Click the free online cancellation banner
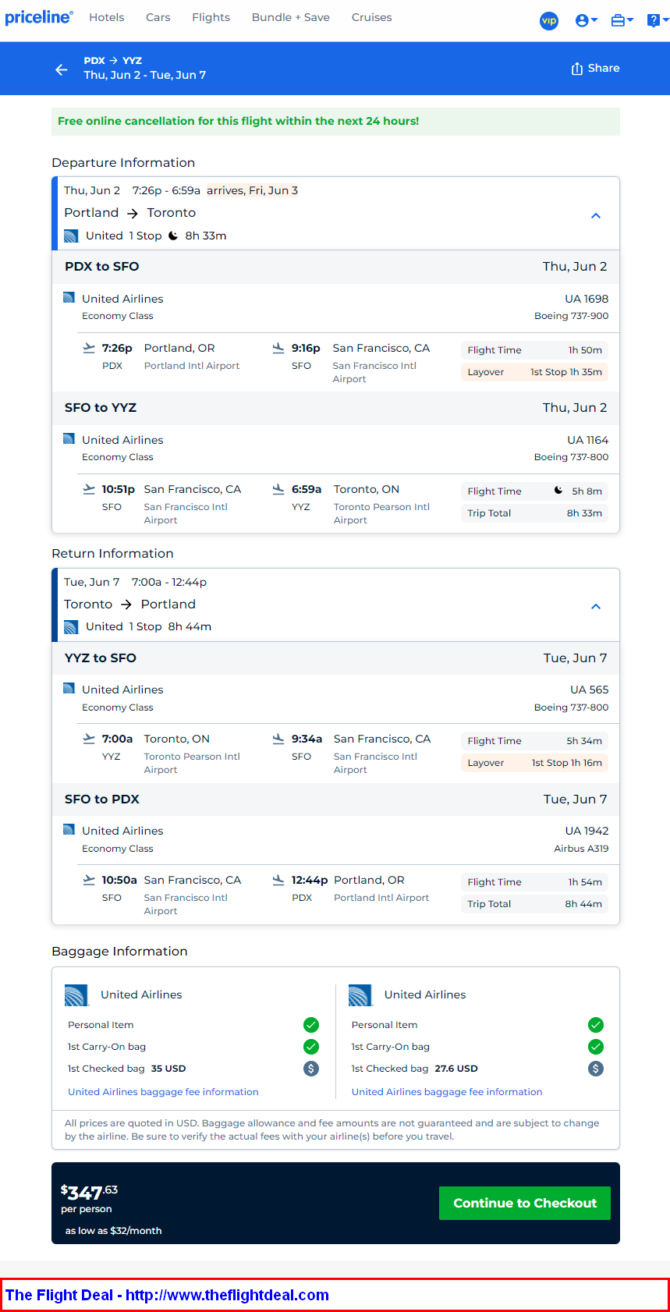This screenshot has height=1312, width=670. click(336, 121)
